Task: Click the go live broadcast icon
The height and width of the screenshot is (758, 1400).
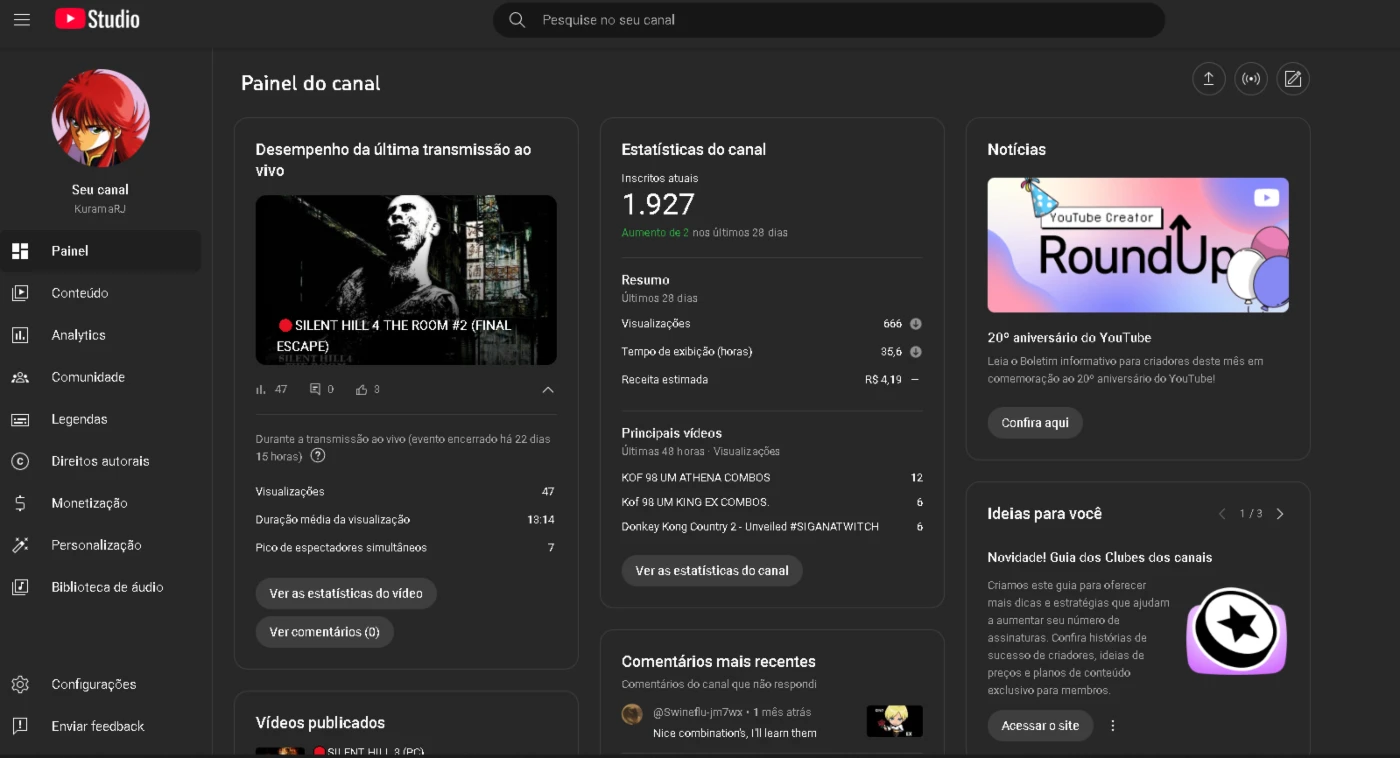Action: pyautogui.click(x=1251, y=79)
